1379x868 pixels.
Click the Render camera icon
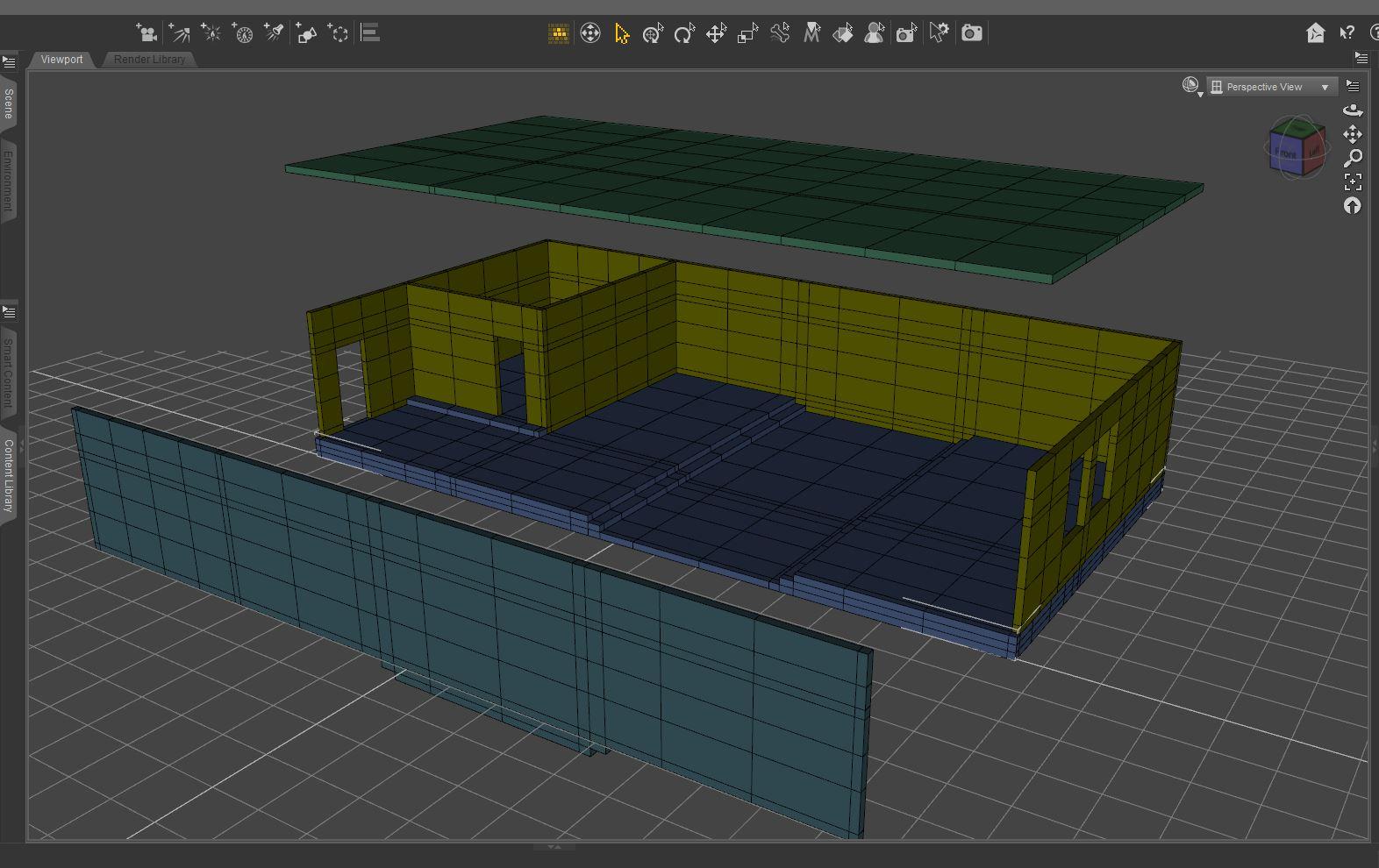pyautogui.click(x=971, y=33)
